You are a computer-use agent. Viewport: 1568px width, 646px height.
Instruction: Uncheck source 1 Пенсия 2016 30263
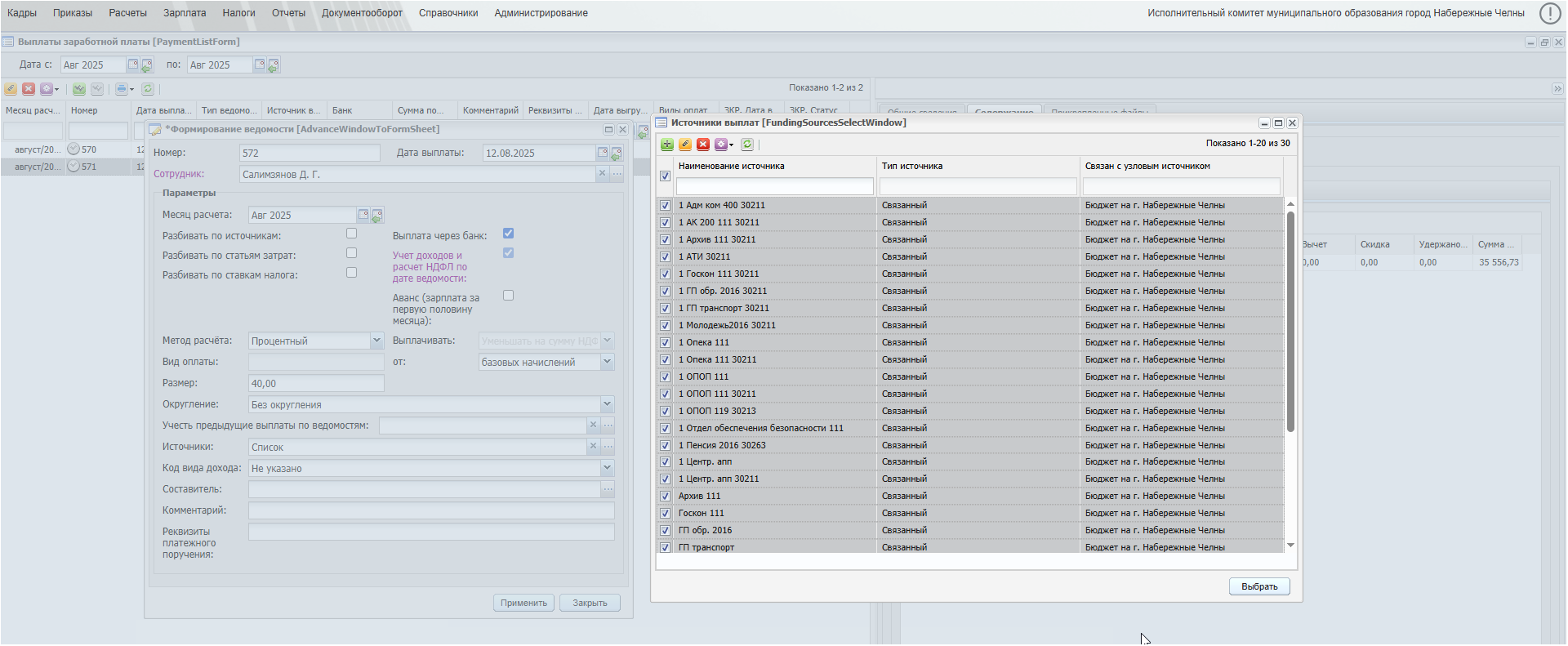[665, 446]
